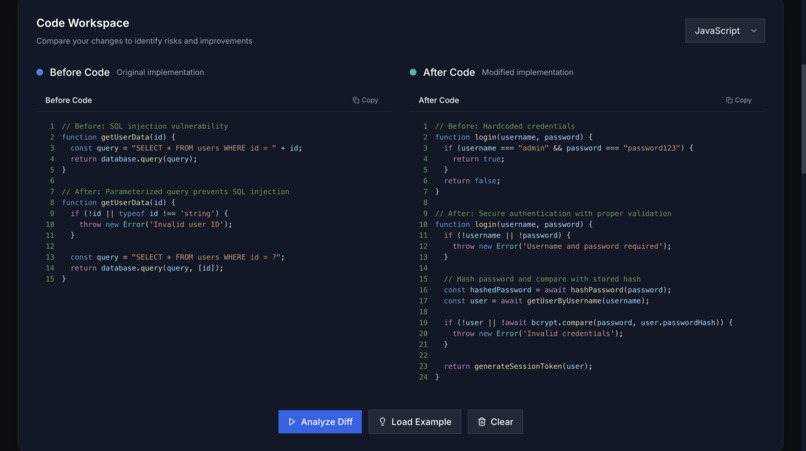Copy the After Code panel contents

(x=739, y=100)
